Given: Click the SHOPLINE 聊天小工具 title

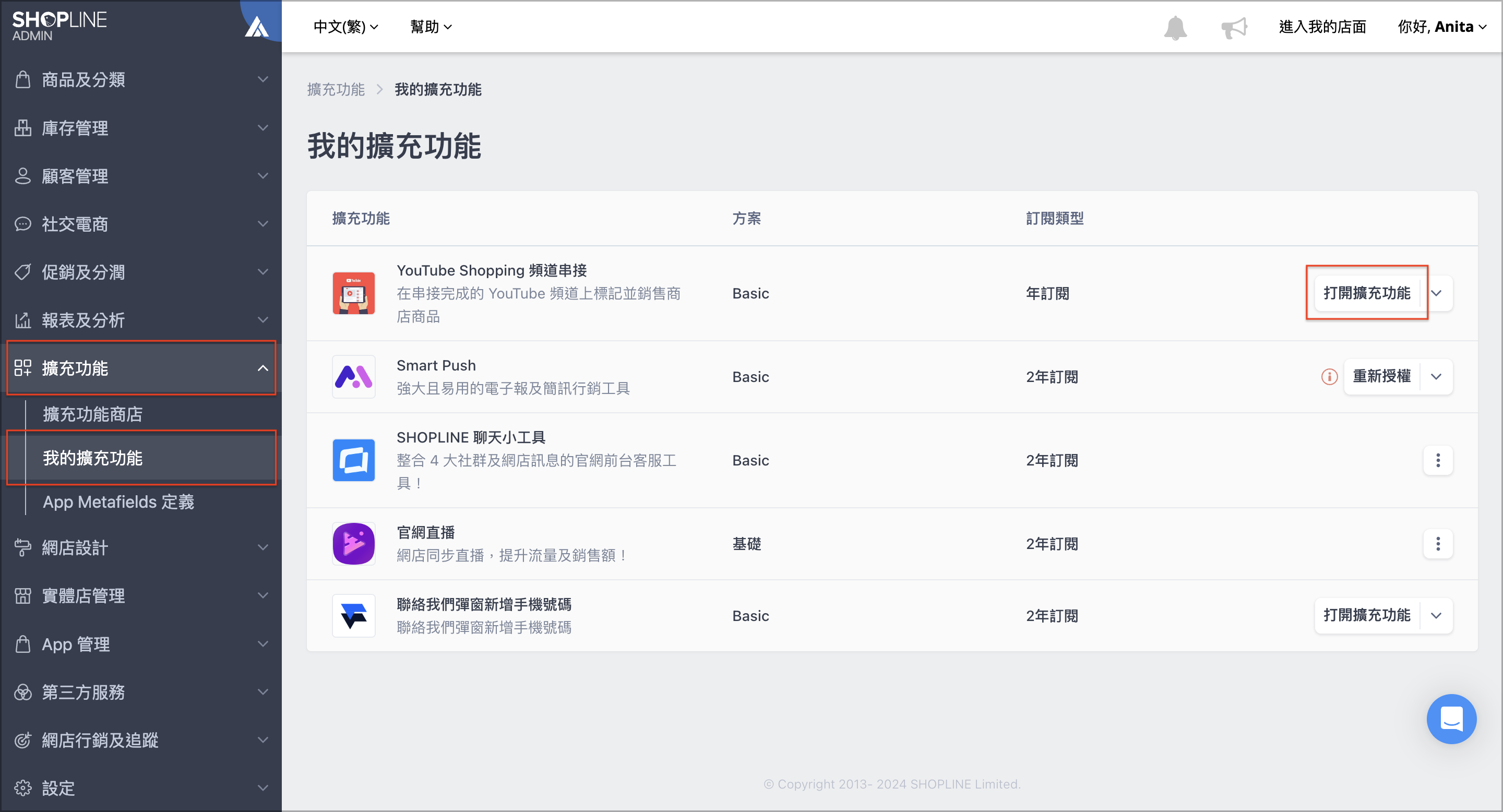Looking at the screenshot, I should pos(471,437).
